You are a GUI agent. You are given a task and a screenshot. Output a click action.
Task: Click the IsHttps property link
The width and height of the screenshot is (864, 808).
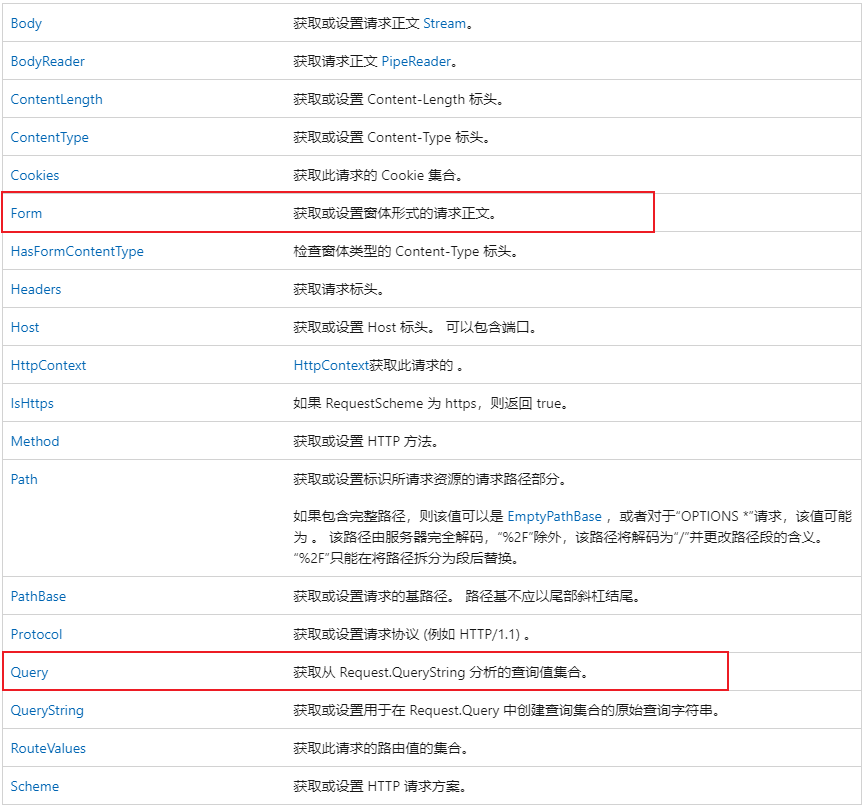32,403
